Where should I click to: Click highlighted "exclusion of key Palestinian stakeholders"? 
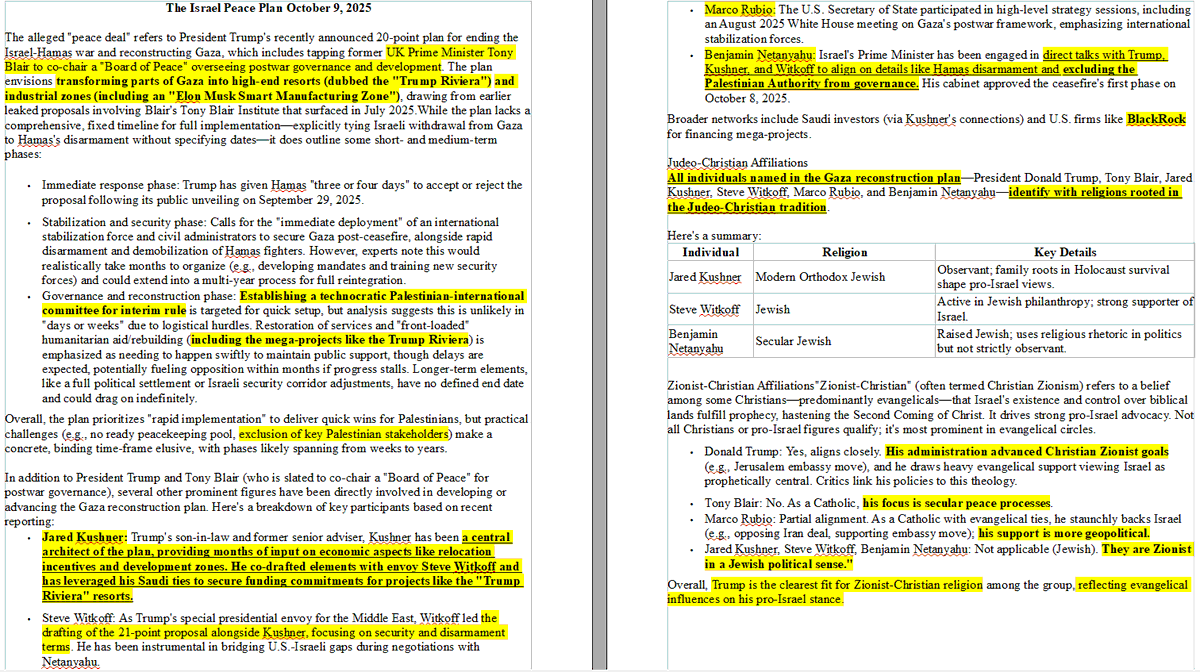tap(343, 433)
